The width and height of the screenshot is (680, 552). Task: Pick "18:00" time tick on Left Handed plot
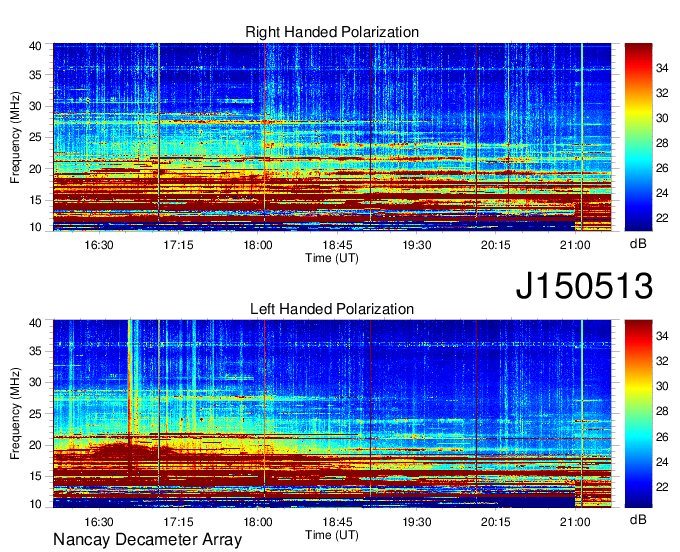[x=258, y=522]
